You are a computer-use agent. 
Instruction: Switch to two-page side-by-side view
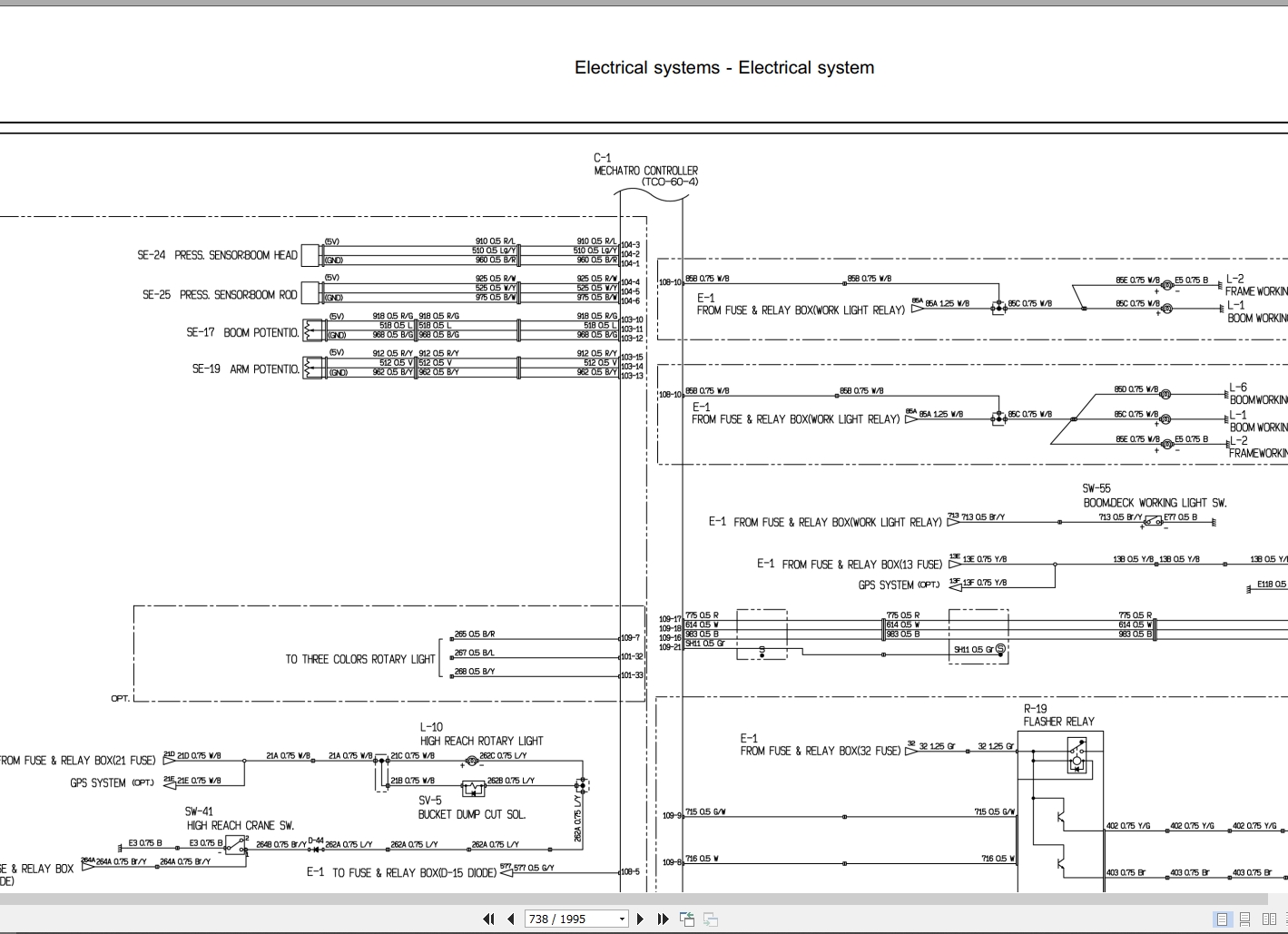pos(1269,919)
